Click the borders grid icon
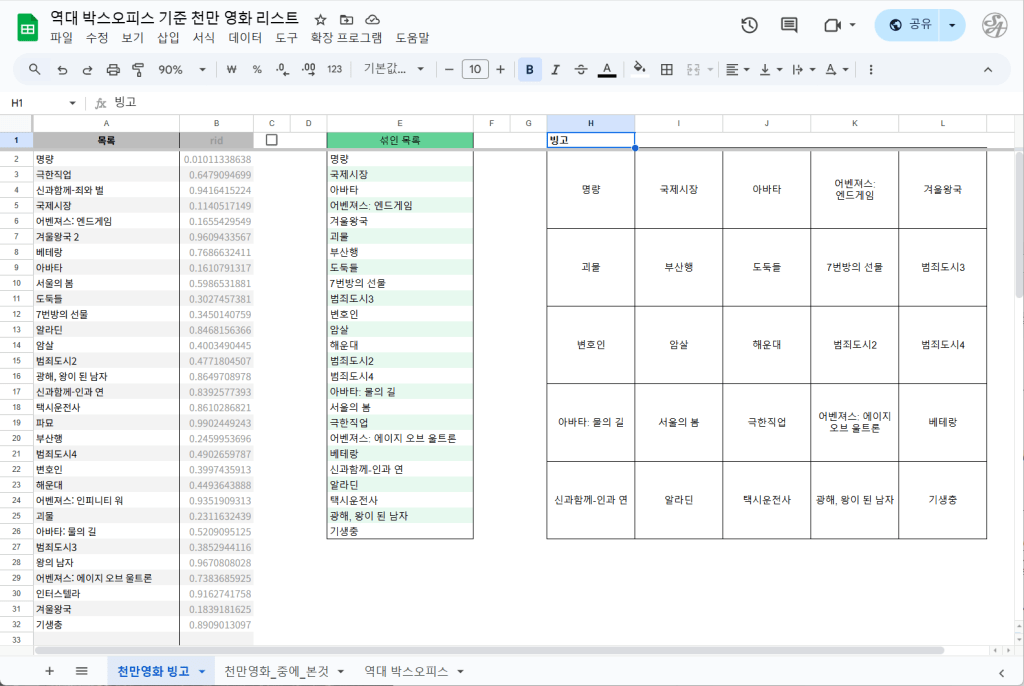 point(667,70)
